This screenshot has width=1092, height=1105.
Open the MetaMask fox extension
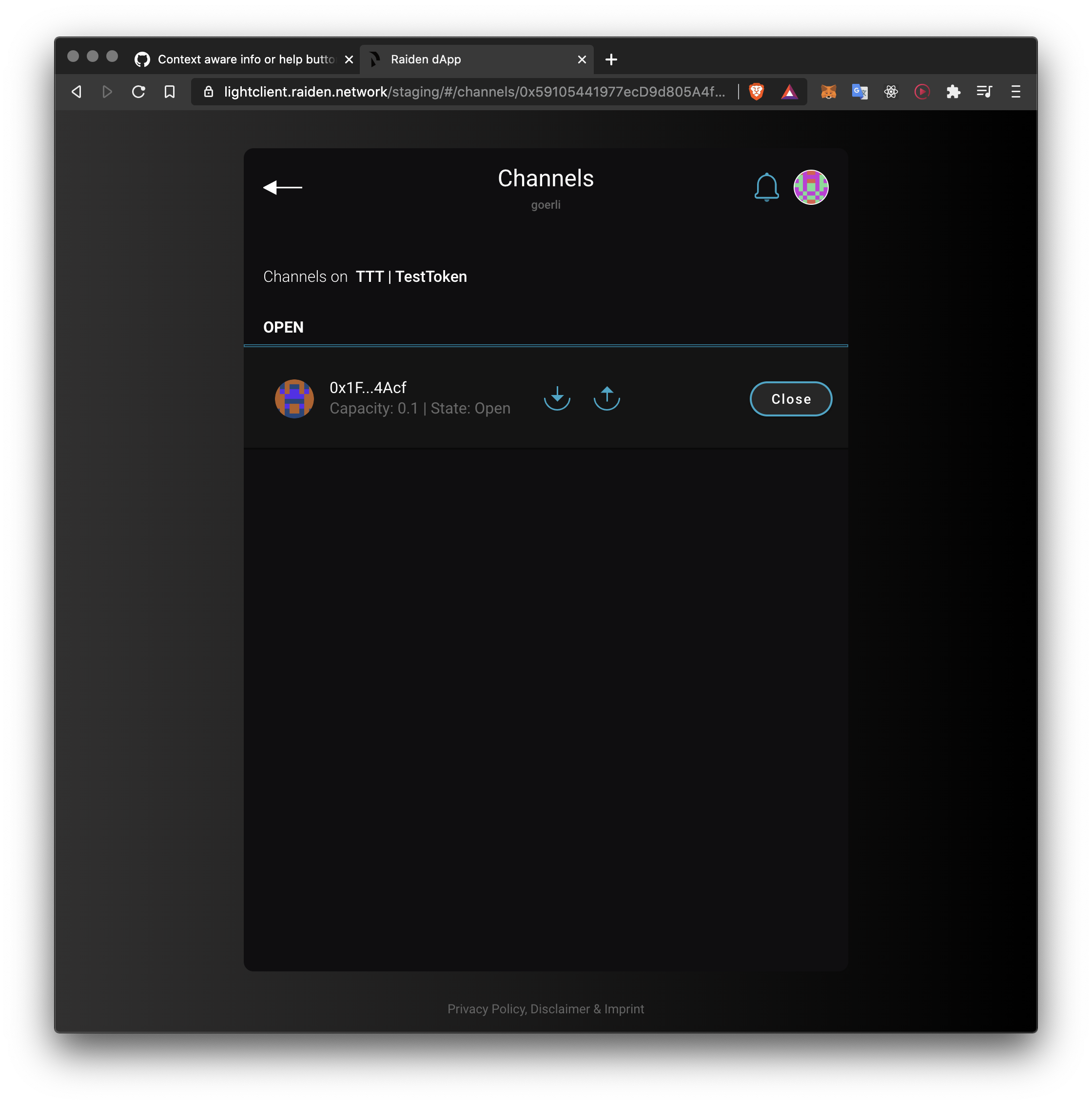click(x=828, y=92)
